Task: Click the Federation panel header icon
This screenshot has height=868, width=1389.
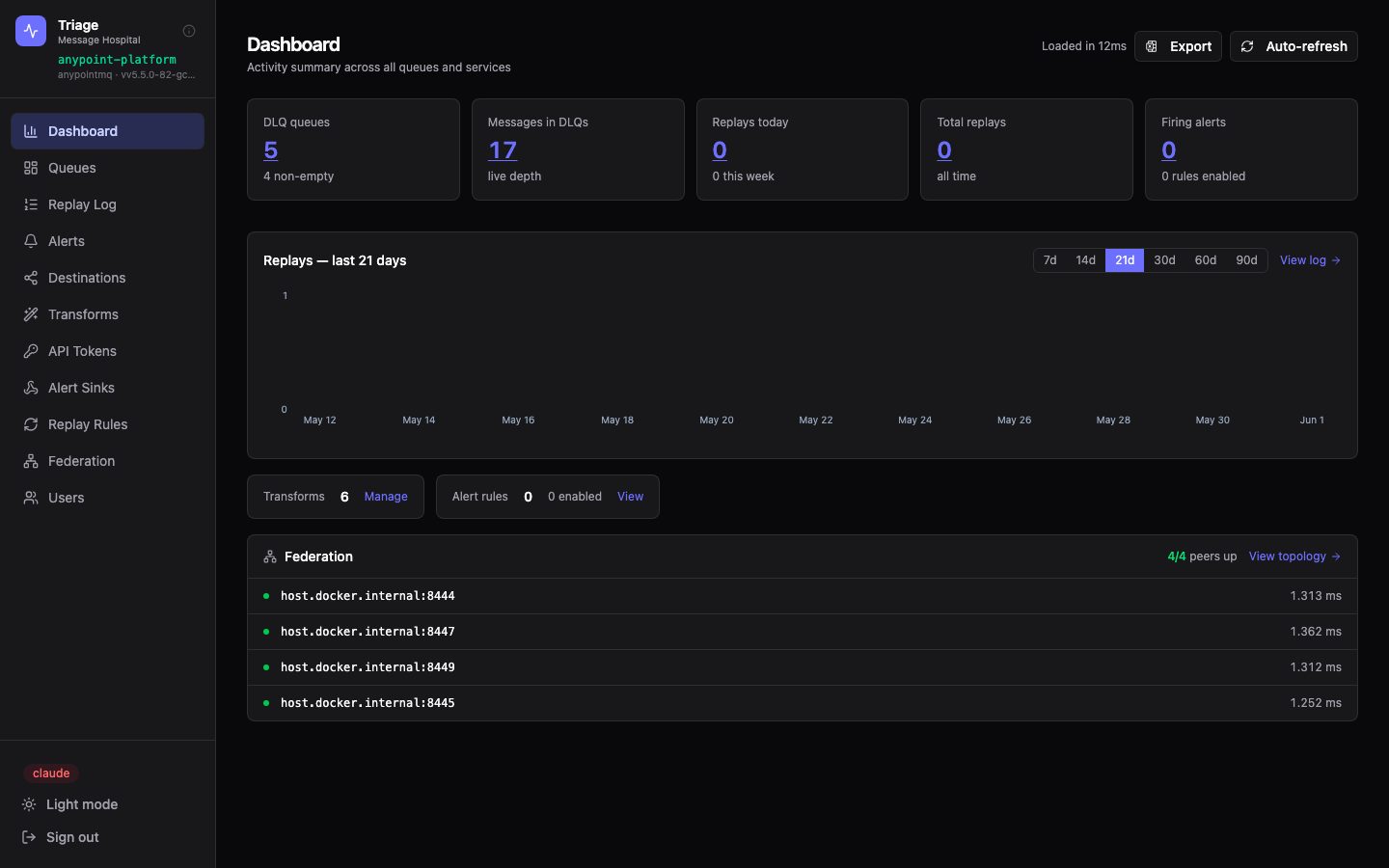Action: pyautogui.click(x=270, y=556)
